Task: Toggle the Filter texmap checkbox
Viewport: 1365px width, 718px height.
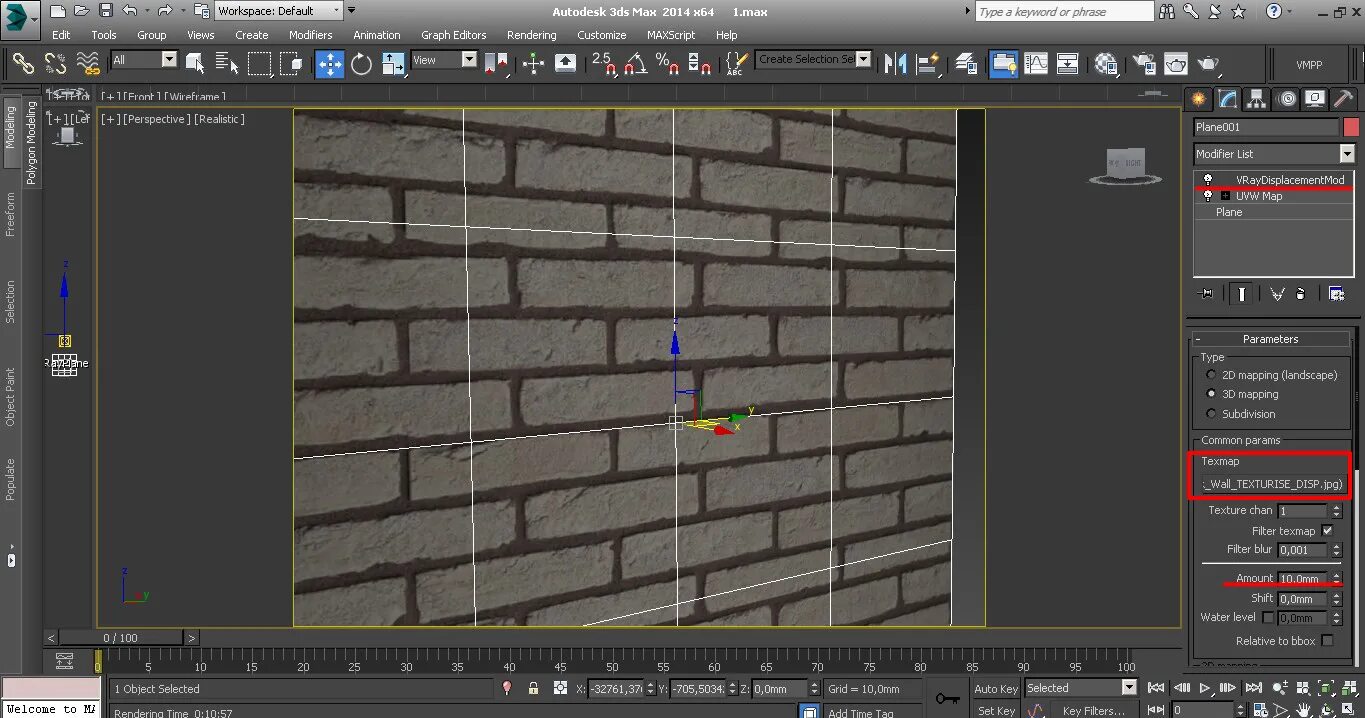Action: 1327,531
